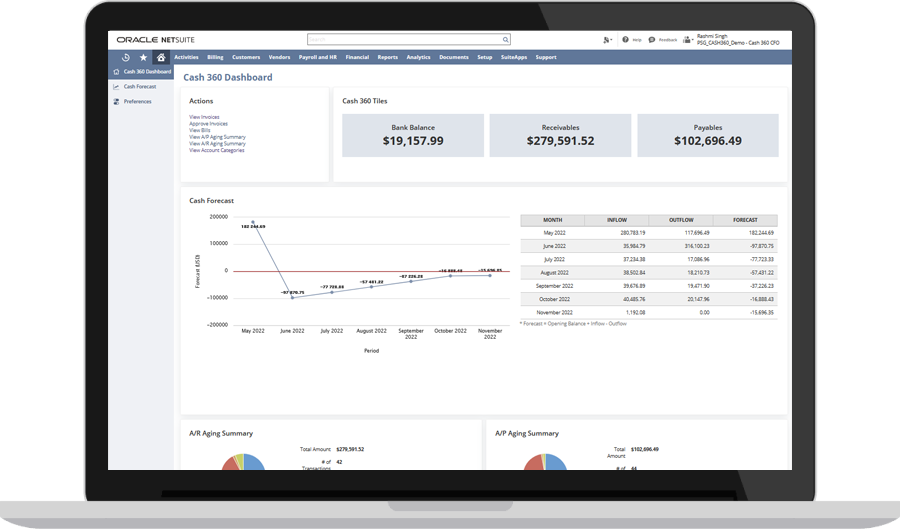Click the October 2022 inflow value 40,485.76
Image resolution: width=900 pixels, height=529 pixels.
pos(634,299)
